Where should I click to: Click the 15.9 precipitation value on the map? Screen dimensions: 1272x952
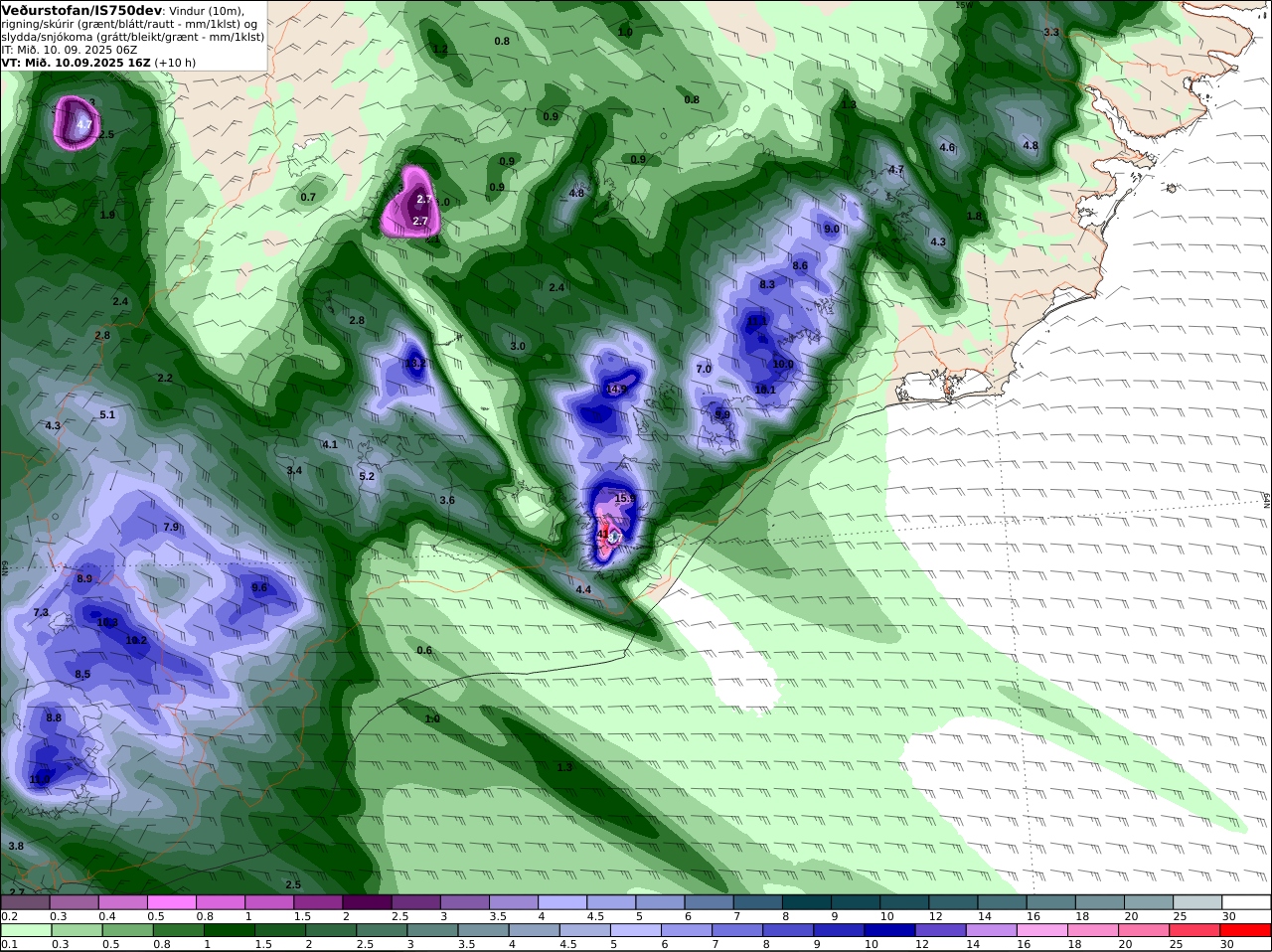click(x=624, y=498)
